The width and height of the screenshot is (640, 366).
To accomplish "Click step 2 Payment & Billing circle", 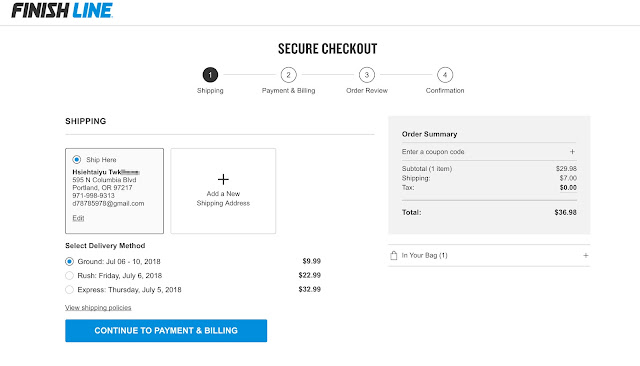I will 289,75.
